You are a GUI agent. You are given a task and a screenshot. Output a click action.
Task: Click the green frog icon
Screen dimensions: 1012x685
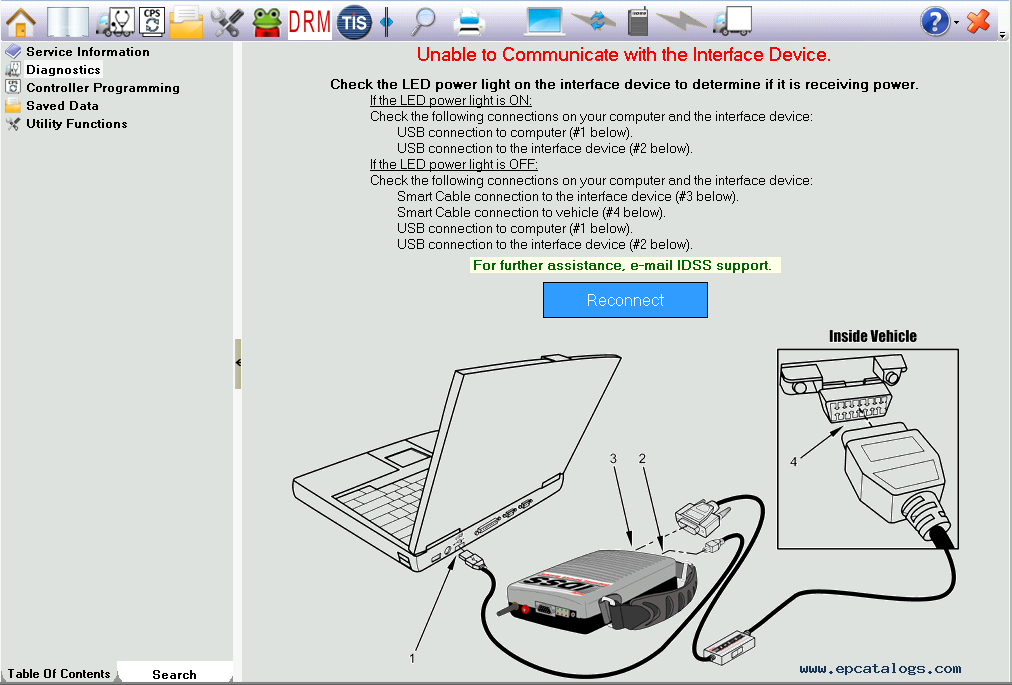coord(267,22)
